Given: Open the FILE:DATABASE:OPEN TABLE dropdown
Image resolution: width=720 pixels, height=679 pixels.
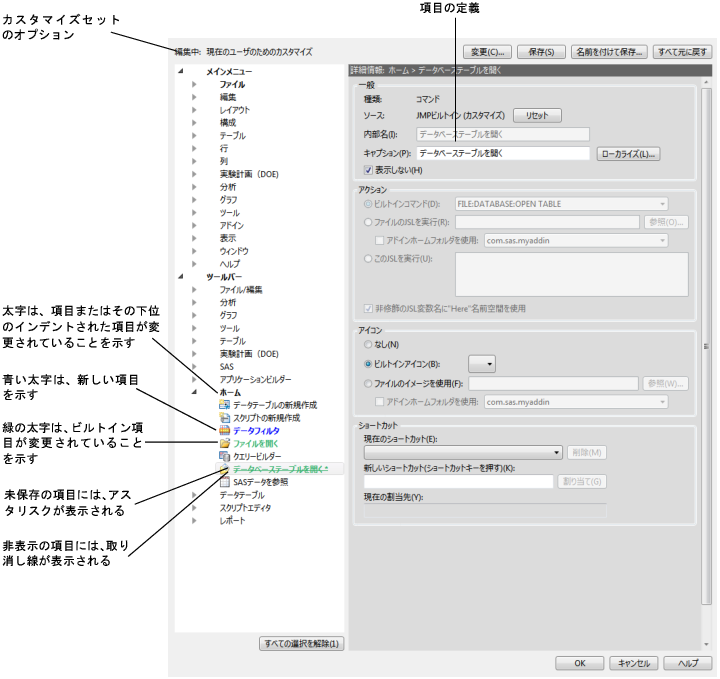Looking at the screenshot, I should (562, 204).
